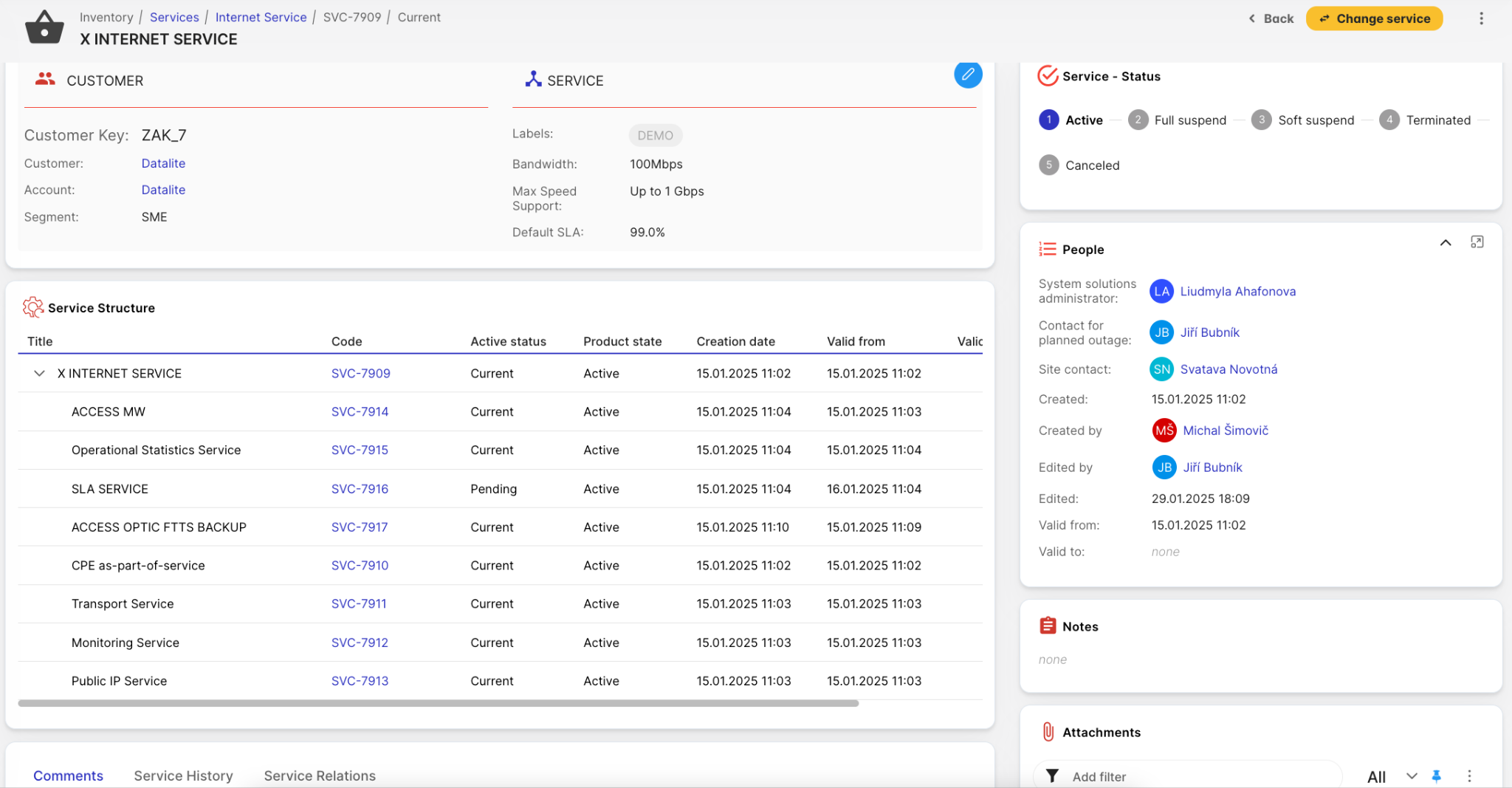Click the blue pencil edit icon
This screenshot has height=788, width=1512.
(x=967, y=75)
